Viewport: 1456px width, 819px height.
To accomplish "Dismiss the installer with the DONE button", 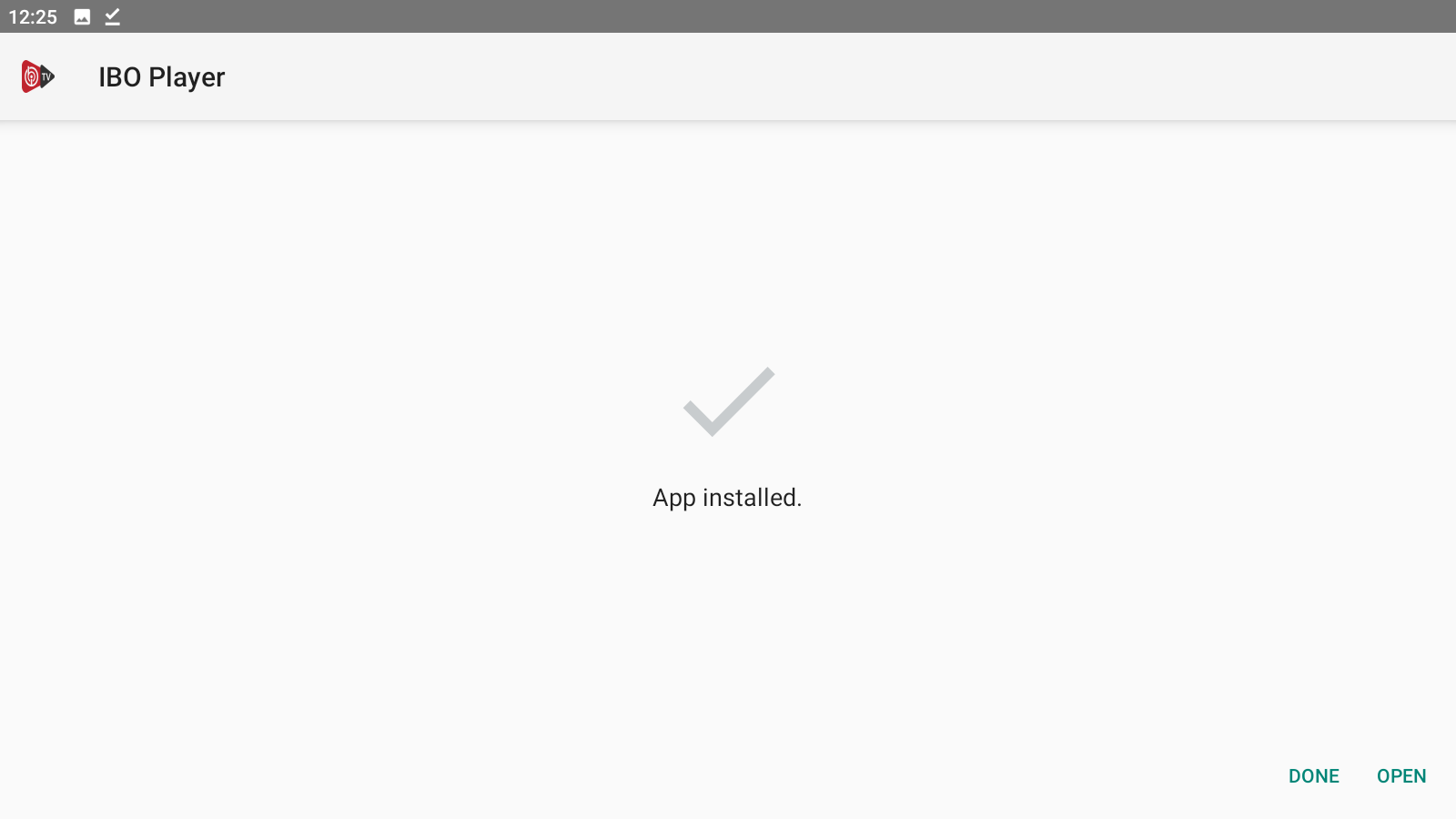I will 1314,776.
